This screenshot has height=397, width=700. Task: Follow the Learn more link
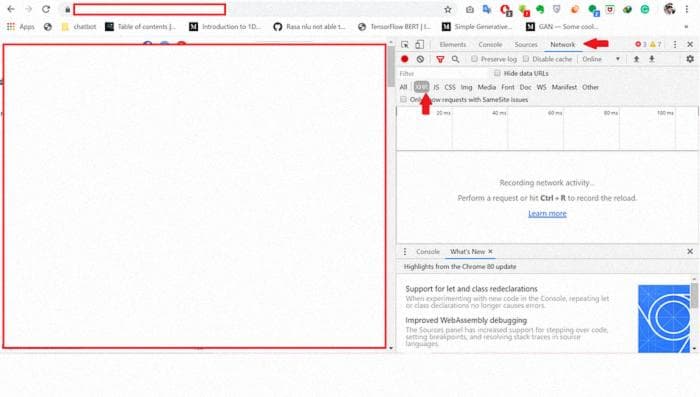(x=547, y=213)
